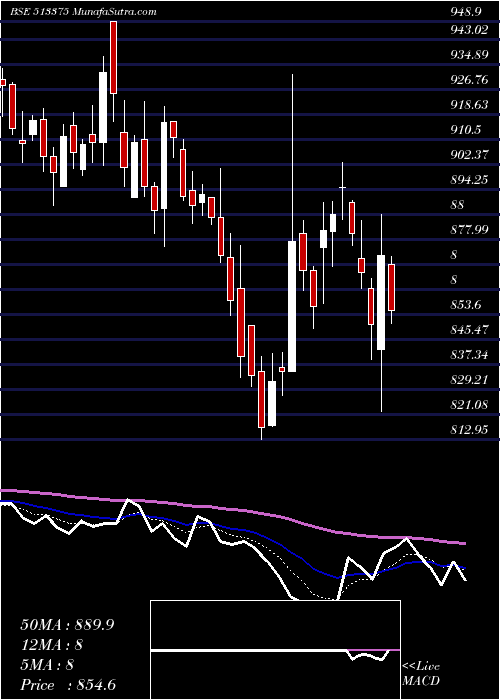Select the 926.76 price level label
This screenshot has width=500, height=700.
pyautogui.click(x=469, y=80)
